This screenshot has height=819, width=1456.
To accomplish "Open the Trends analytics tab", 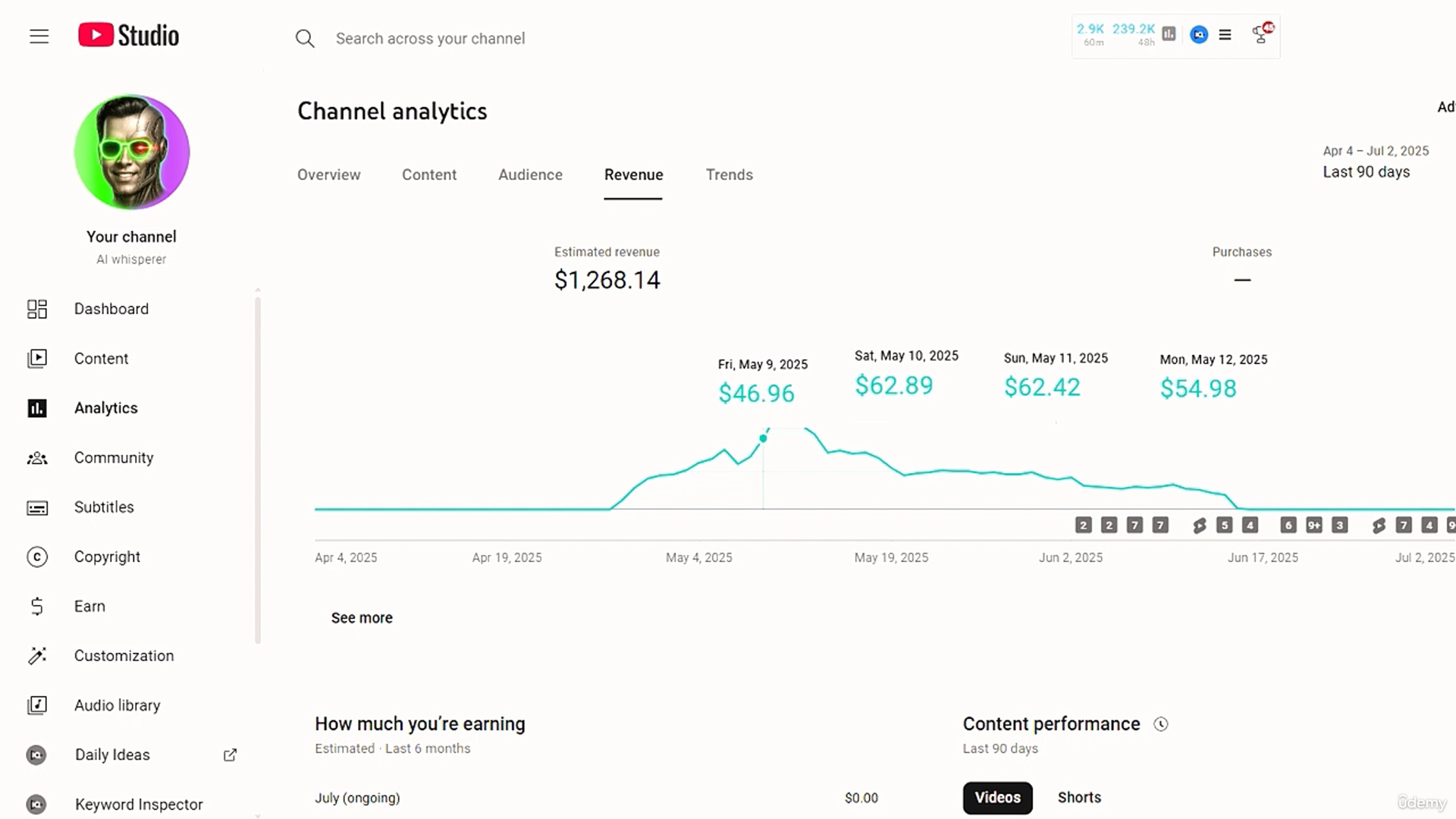I will [729, 174].
